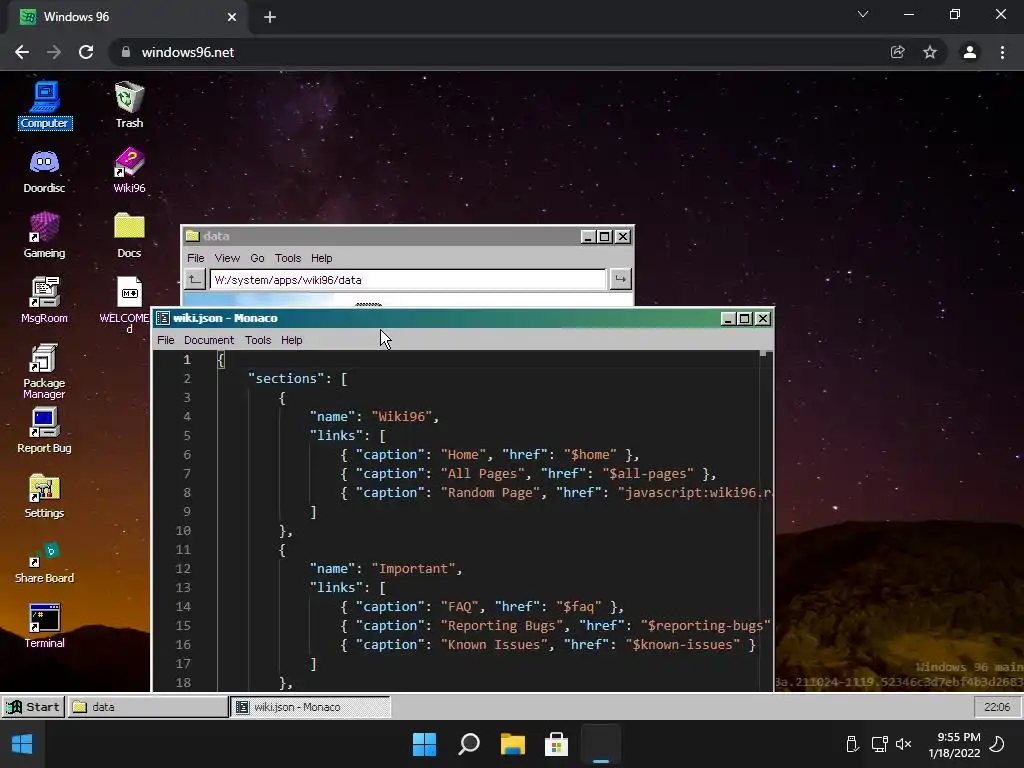Open the Report Bug desktop shortcut
Screen dimensions: 1024x768
(x=44, y=430)
